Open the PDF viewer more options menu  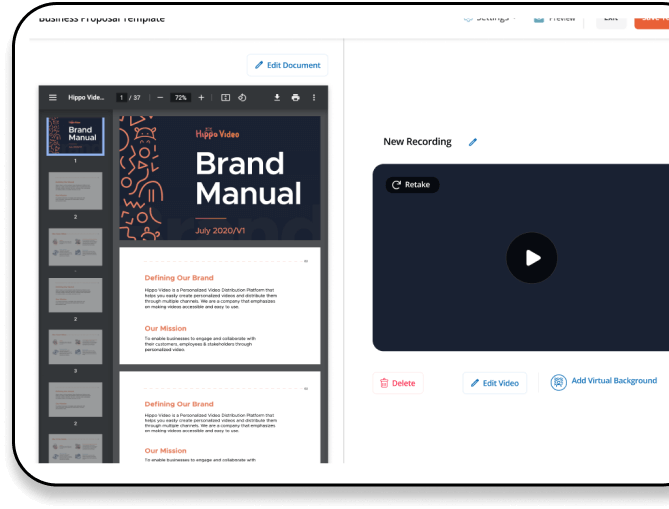coord(314,98)
